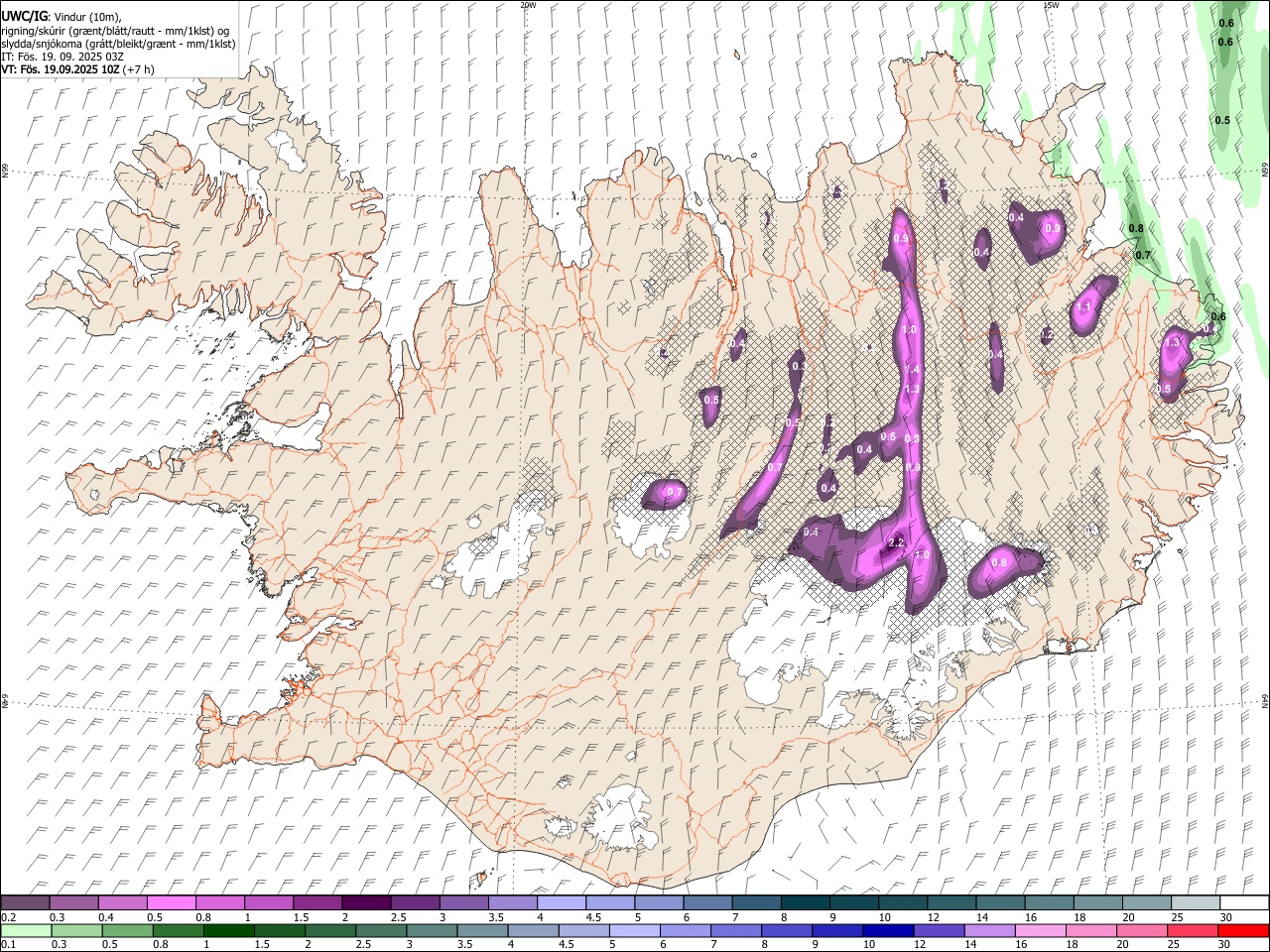Click the deep blue swatch labeled 10 in lower legend
Image resolution: width=1270 pixels, height=952 pixels.
point(887,930)
